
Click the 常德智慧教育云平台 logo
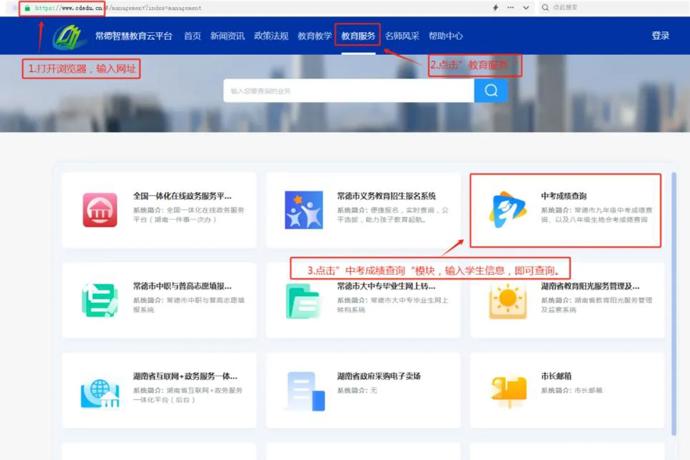click(70, 36)
